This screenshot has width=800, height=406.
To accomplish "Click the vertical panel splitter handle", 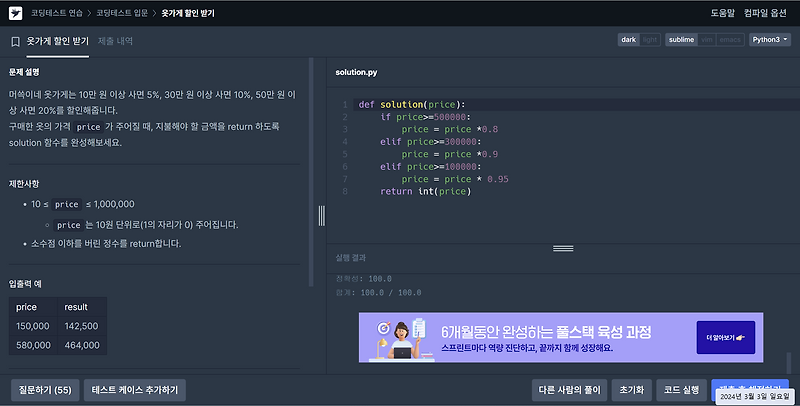I will click(321, 216).
